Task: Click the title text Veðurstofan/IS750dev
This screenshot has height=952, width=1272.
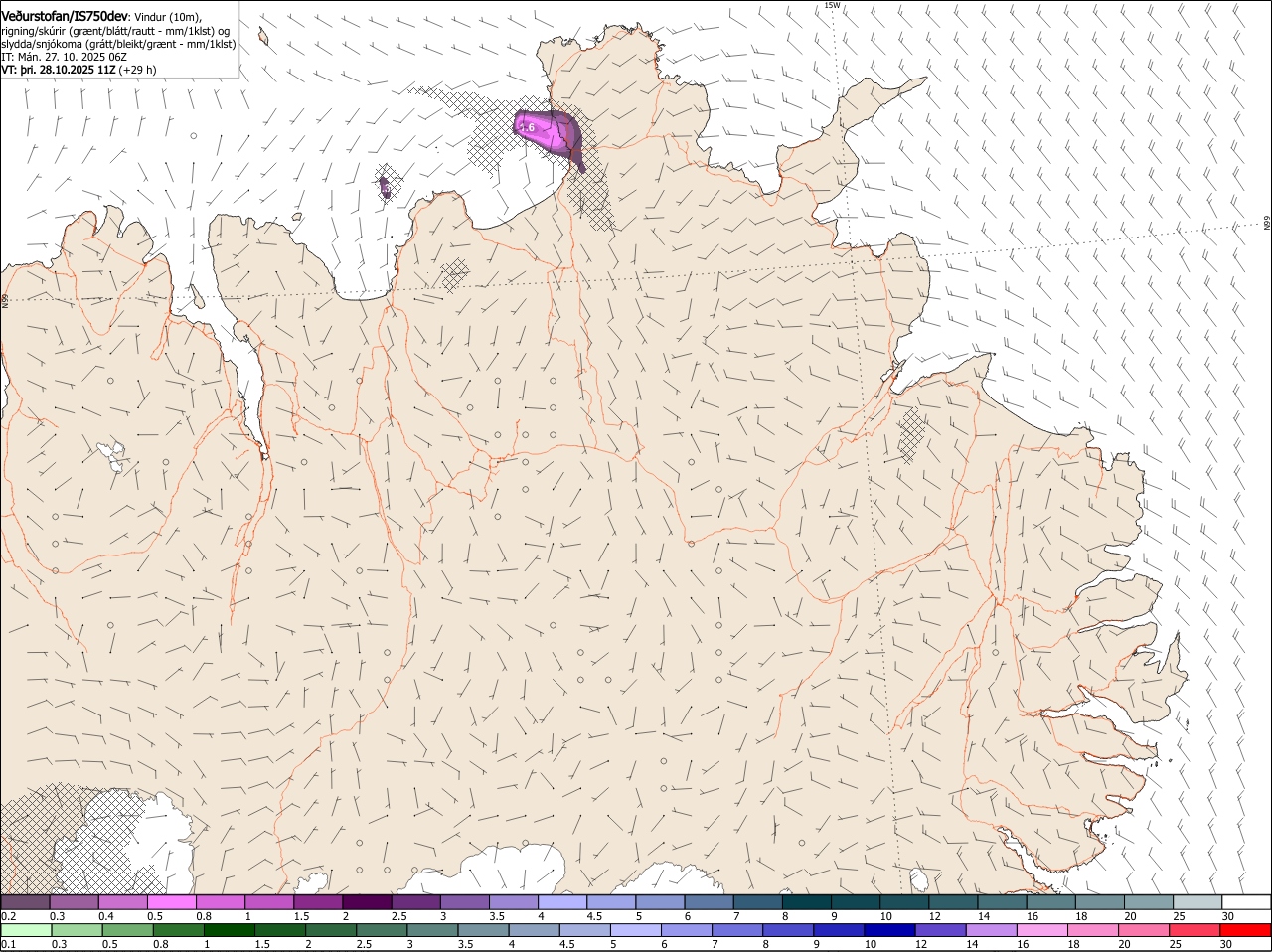Action: (65, 17)
